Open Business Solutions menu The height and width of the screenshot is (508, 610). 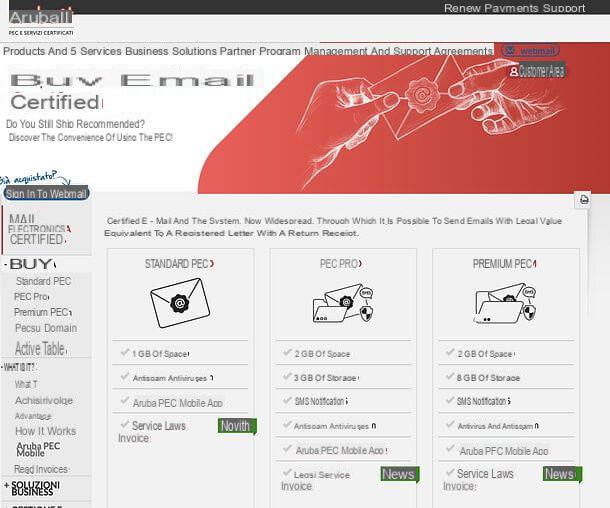click(171, 51)
